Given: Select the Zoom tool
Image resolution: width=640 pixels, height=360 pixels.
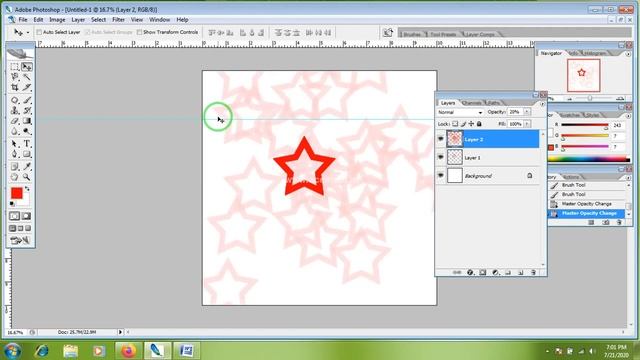Looking at the screenshot, I should click(27, 177).
